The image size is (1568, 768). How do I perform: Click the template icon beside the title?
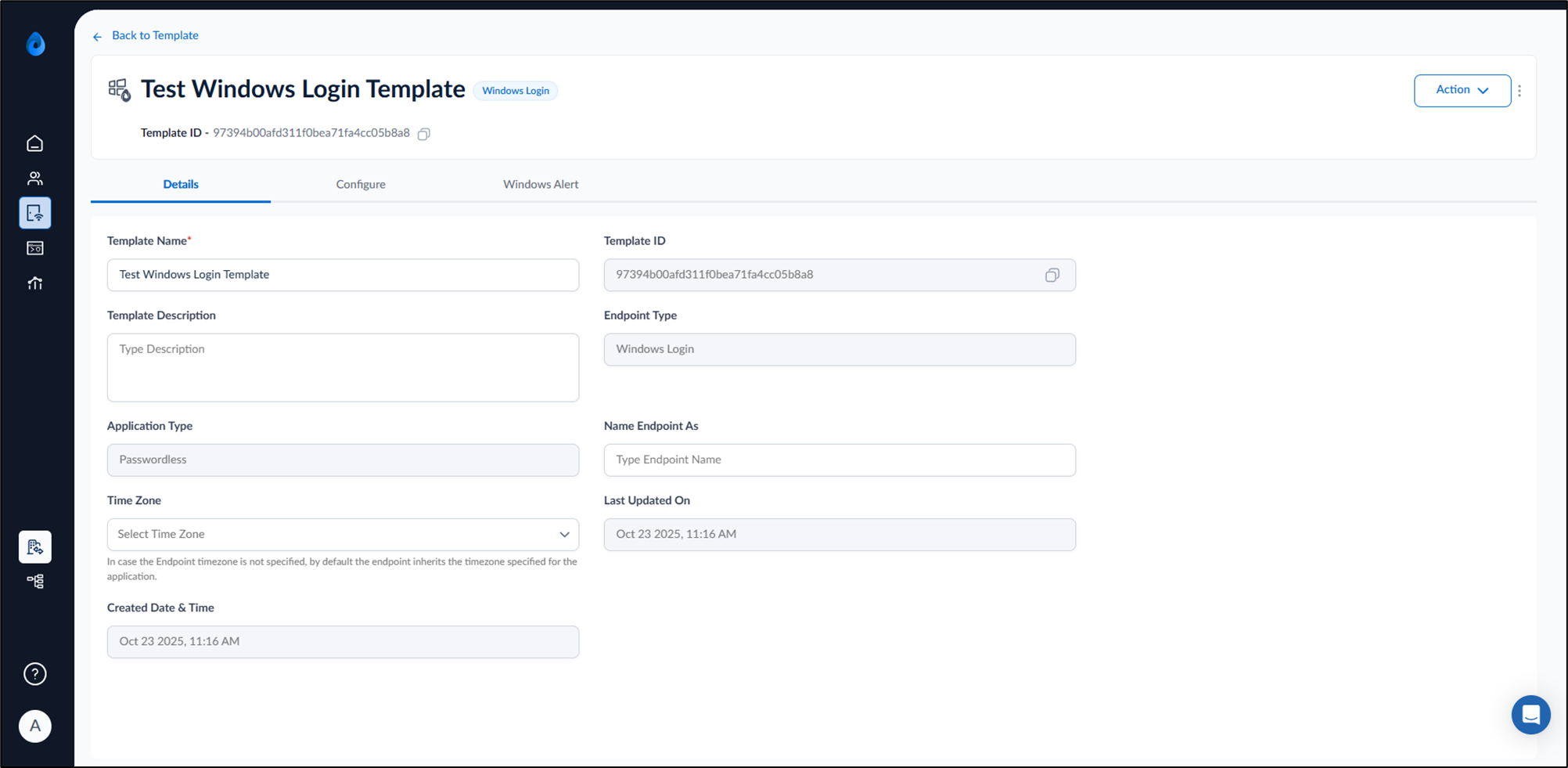[x=120, y=90]
